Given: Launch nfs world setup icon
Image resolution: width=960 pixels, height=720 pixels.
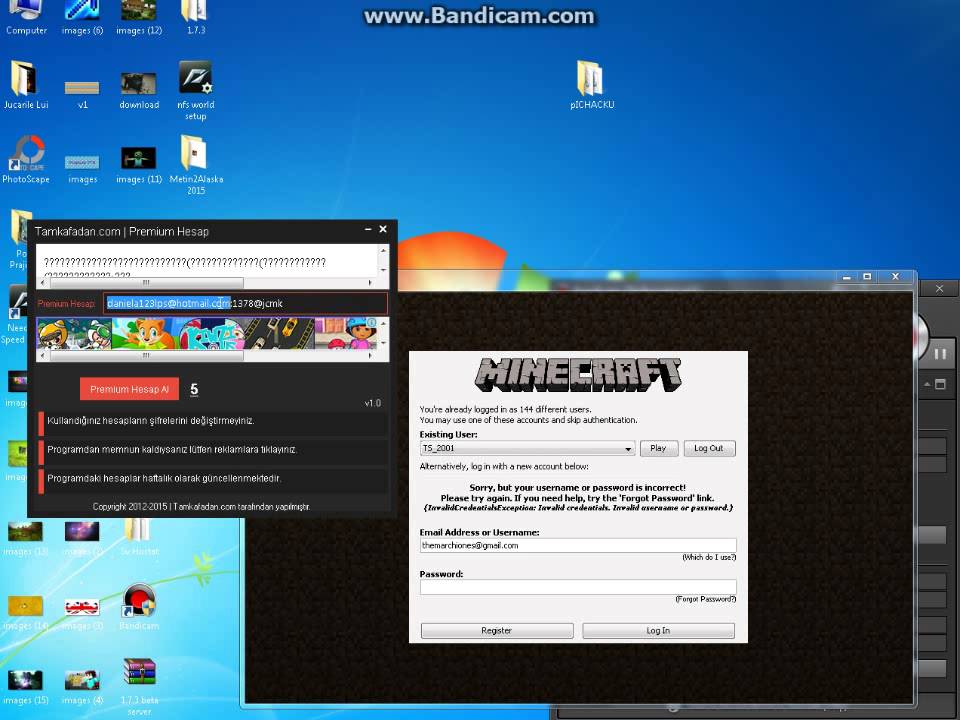Looking at the screenshot, I should [196, 90].
